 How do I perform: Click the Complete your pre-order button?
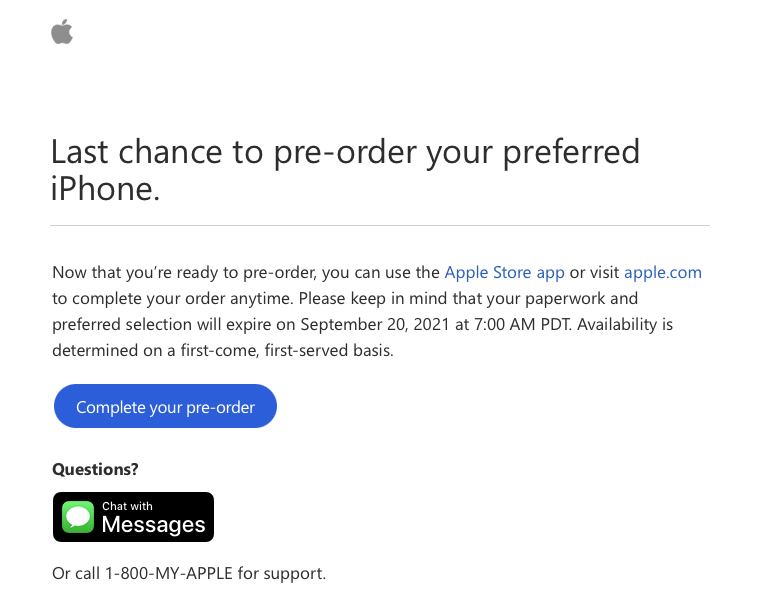coord(165,406)
